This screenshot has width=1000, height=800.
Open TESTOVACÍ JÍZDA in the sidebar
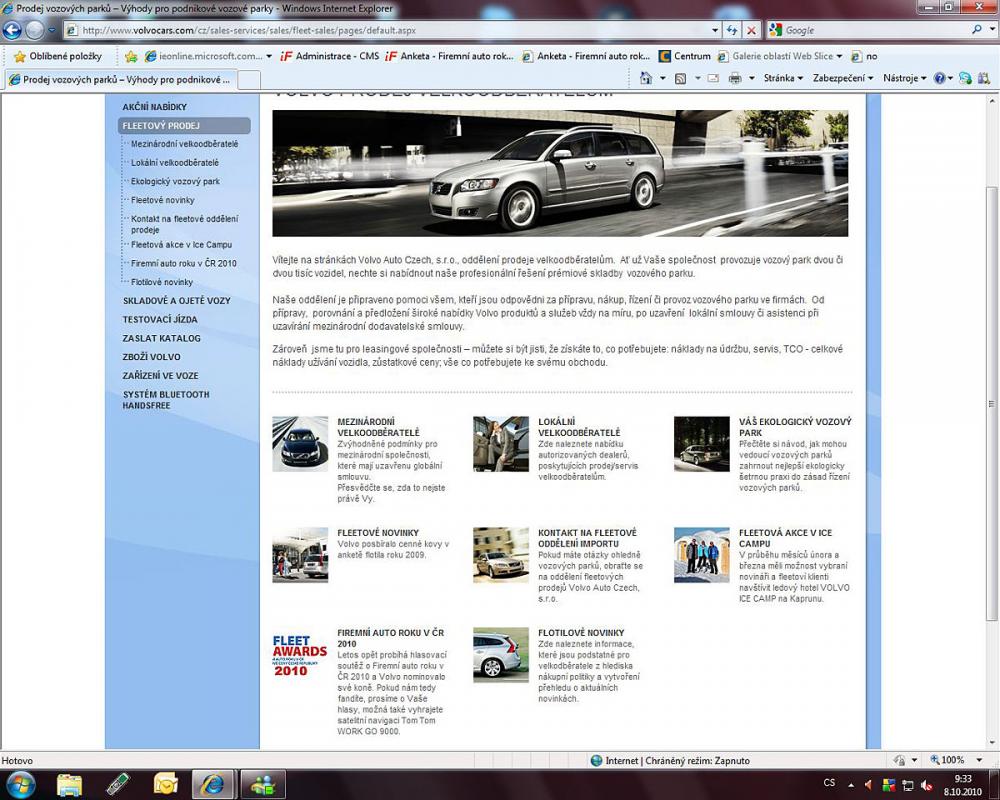pos(160,320)
